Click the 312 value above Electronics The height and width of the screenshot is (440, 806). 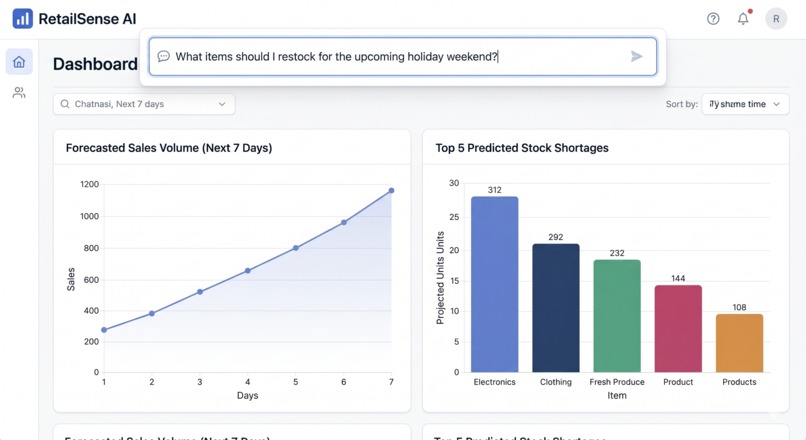pyautogui.click(x=494, y=190)
